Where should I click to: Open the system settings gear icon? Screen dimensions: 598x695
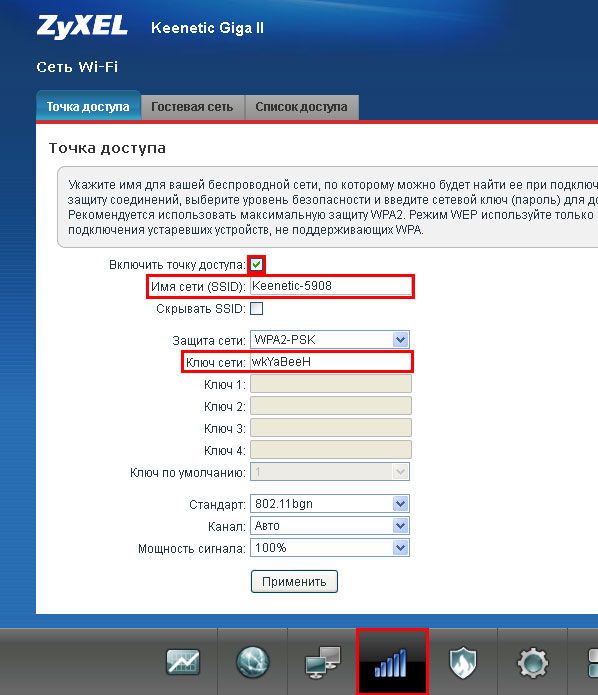(x=532, y=663)
